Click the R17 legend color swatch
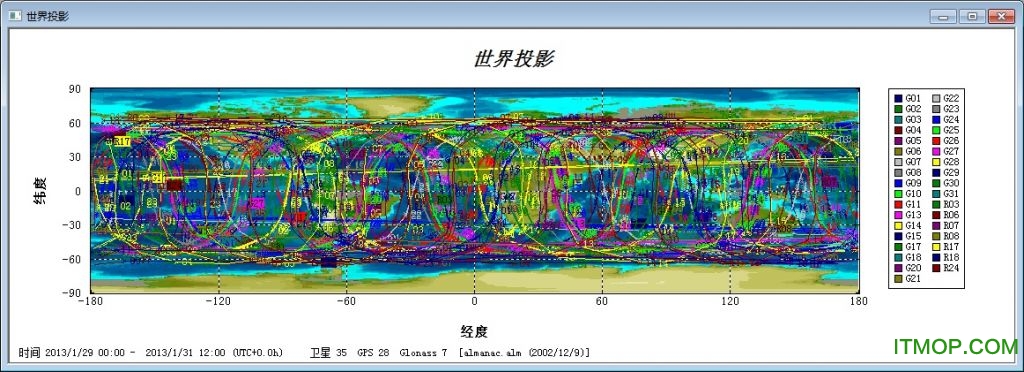 coord(936,247)
